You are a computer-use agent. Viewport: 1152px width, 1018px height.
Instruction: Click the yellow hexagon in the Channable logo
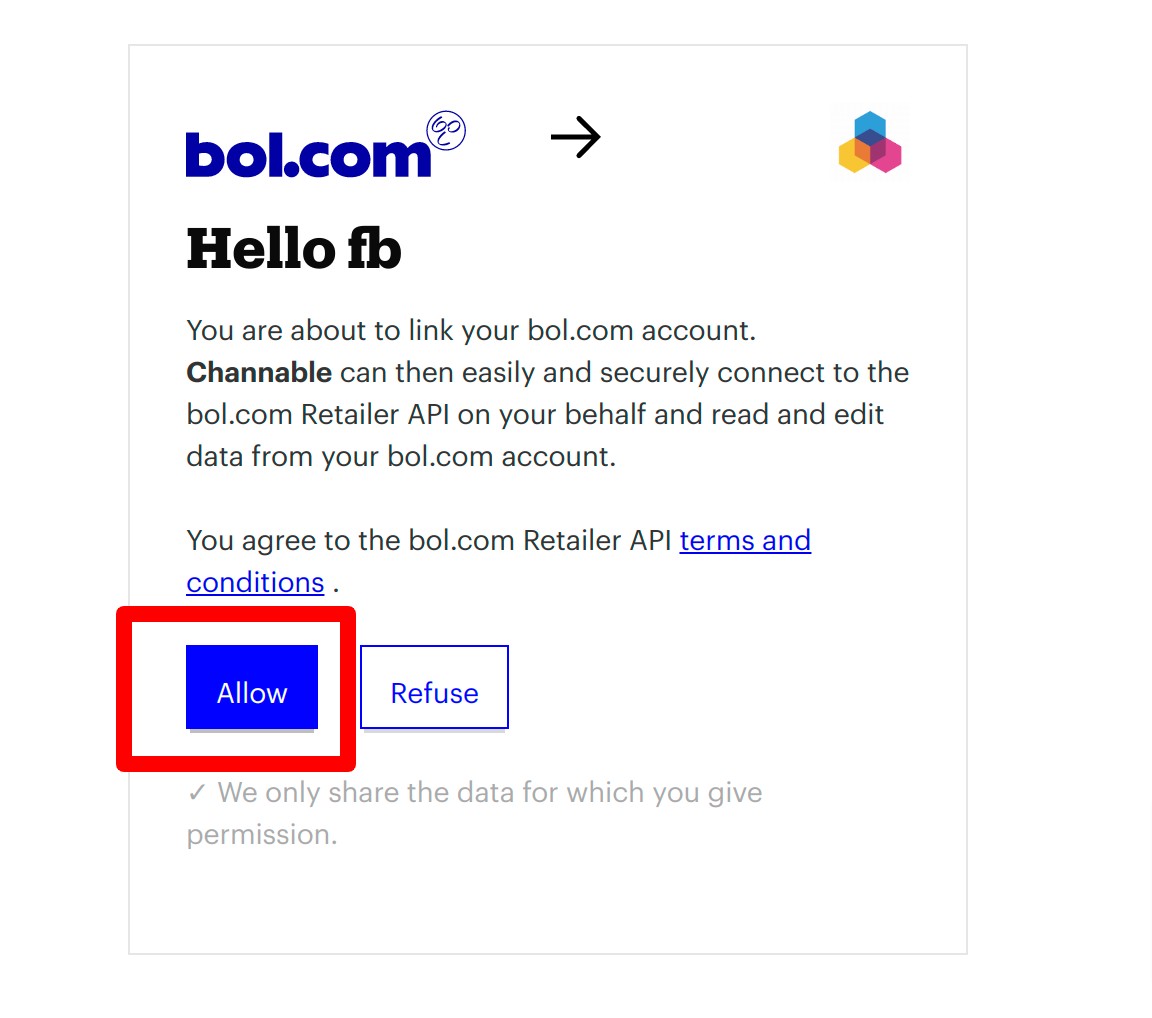click(853, 156)
